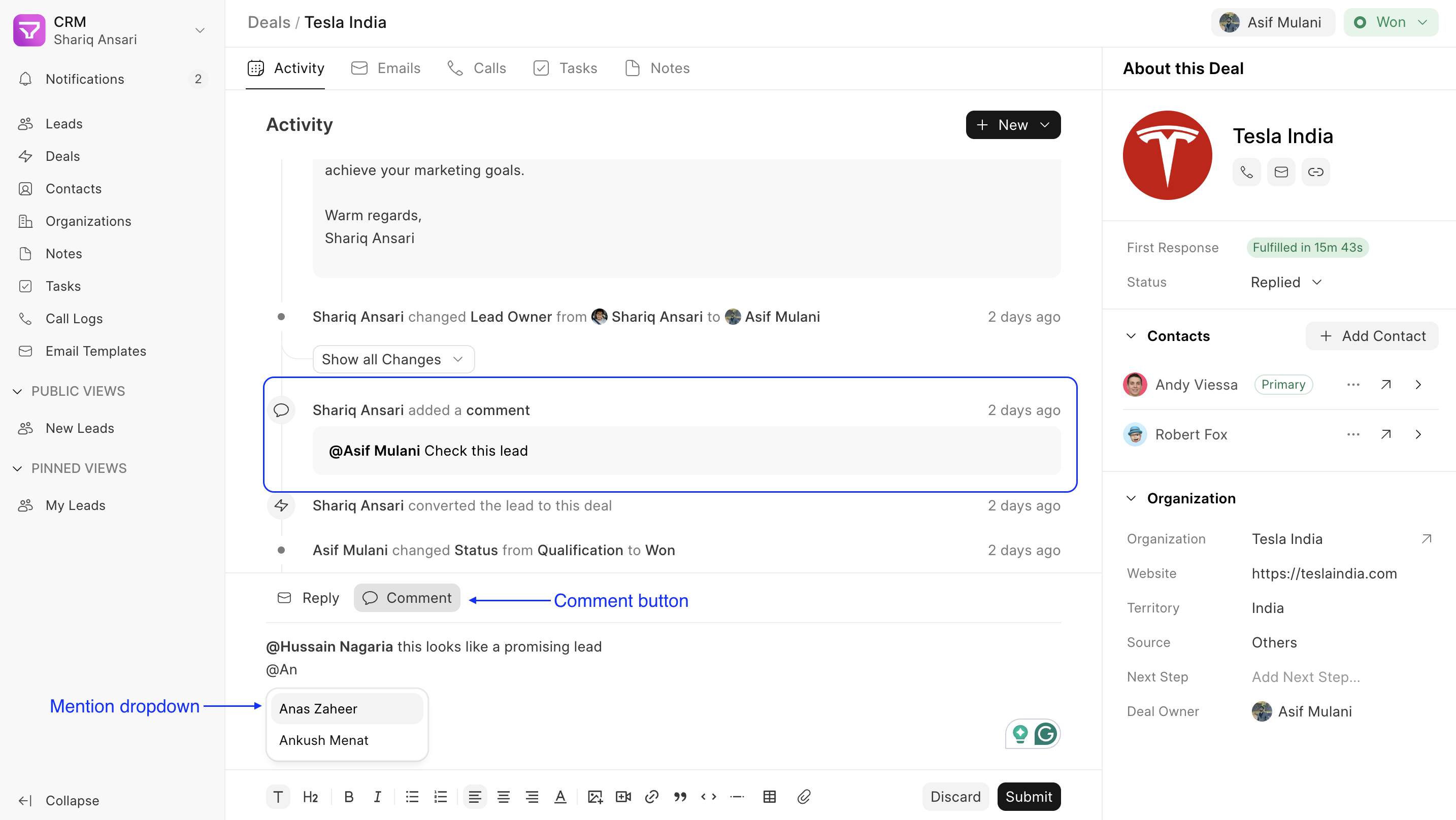
Task: Align text center in editor
Action: (503, 796)
